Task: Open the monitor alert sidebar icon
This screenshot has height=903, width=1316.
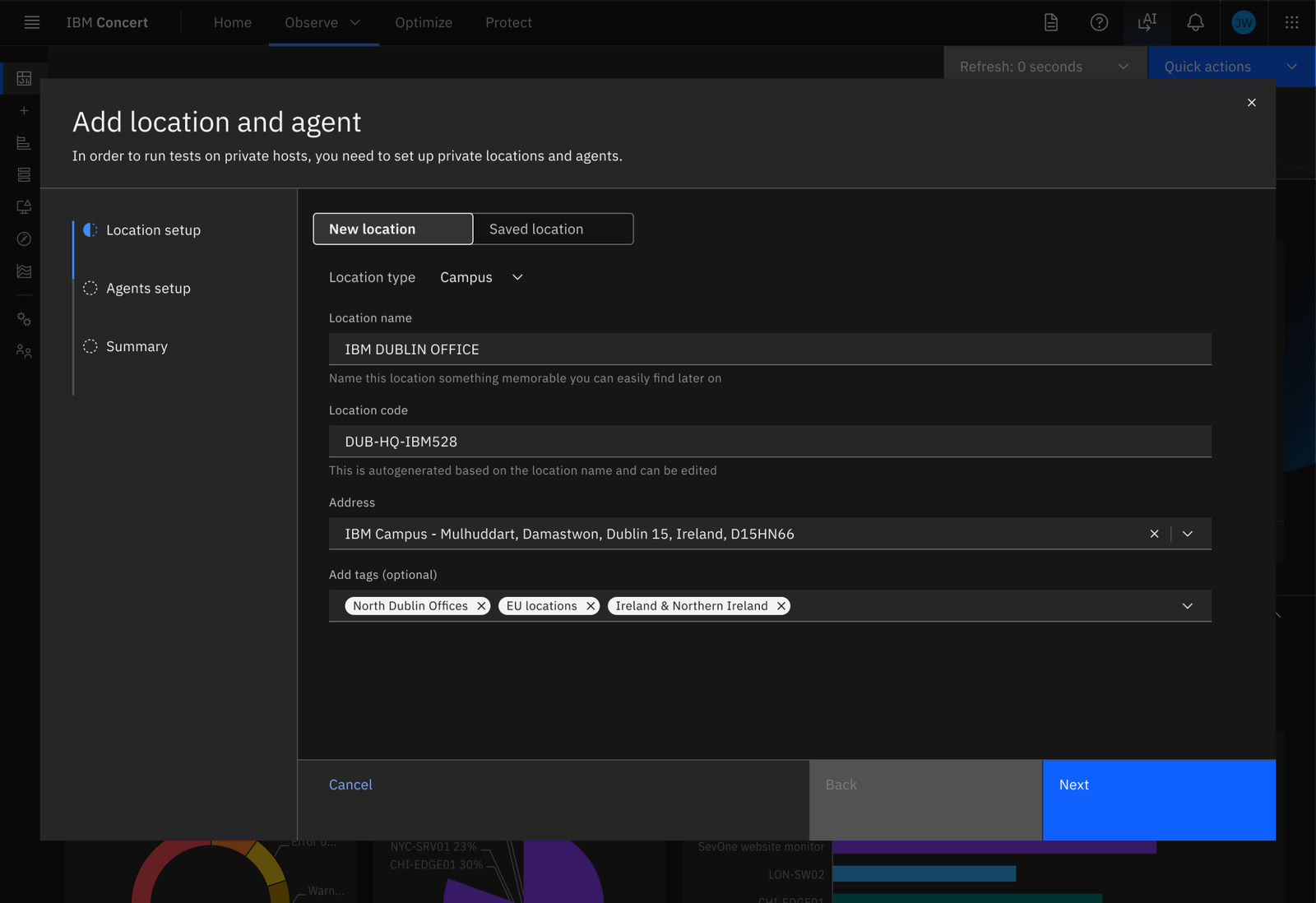Action: (x=24, y=206)
